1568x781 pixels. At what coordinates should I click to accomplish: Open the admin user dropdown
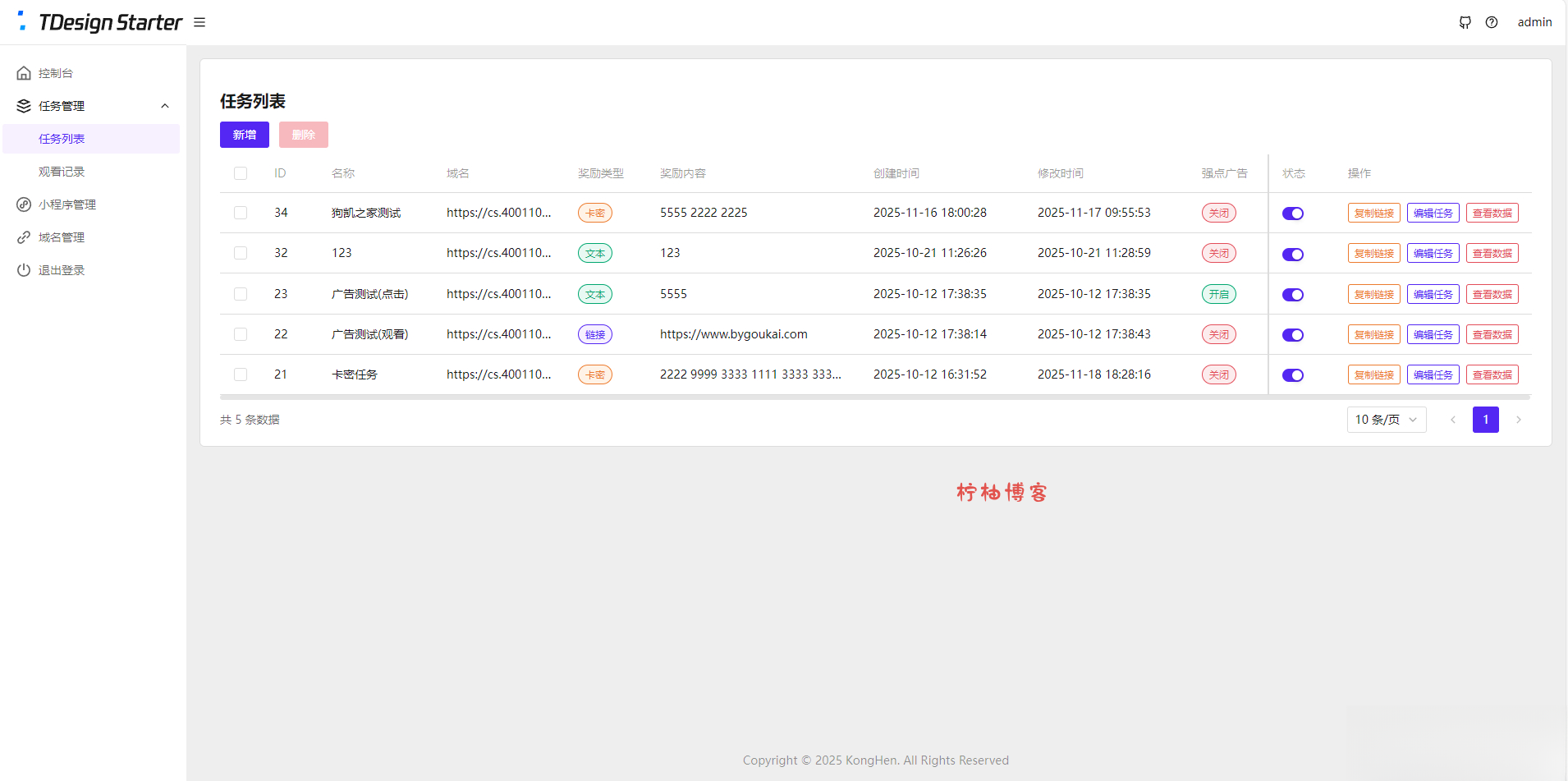1534,22
